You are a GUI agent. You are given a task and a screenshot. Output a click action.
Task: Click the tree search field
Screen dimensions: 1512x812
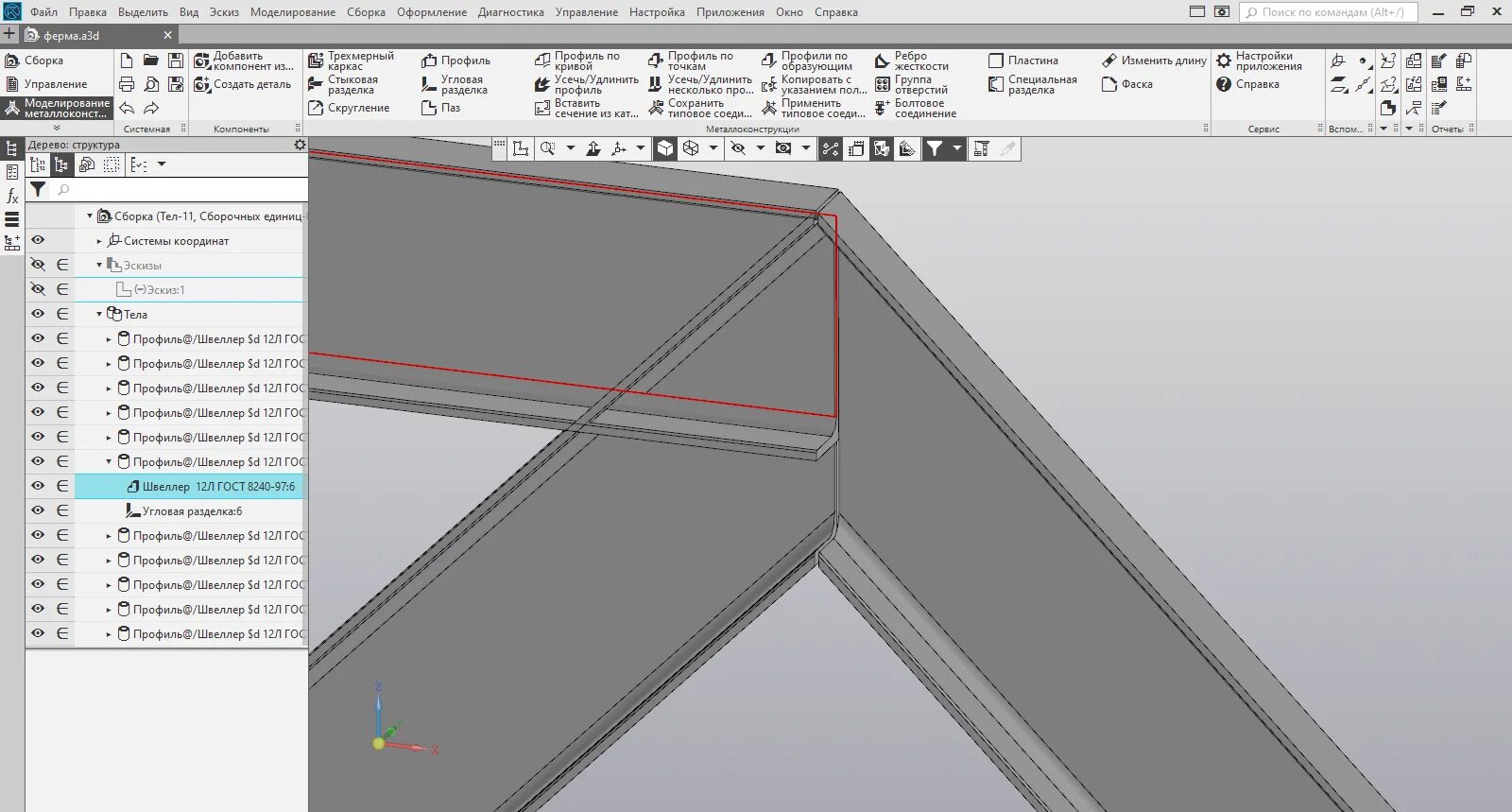point(180,189)
